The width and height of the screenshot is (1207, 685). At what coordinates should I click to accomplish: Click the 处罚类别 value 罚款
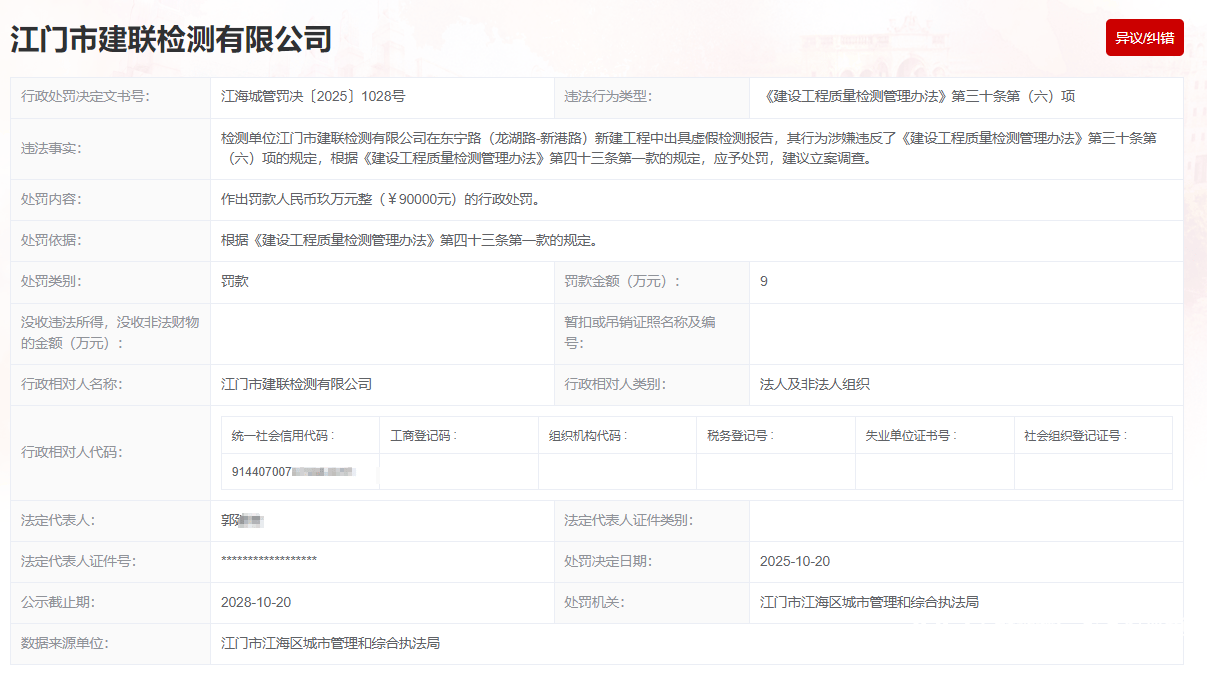coord(235,281)
